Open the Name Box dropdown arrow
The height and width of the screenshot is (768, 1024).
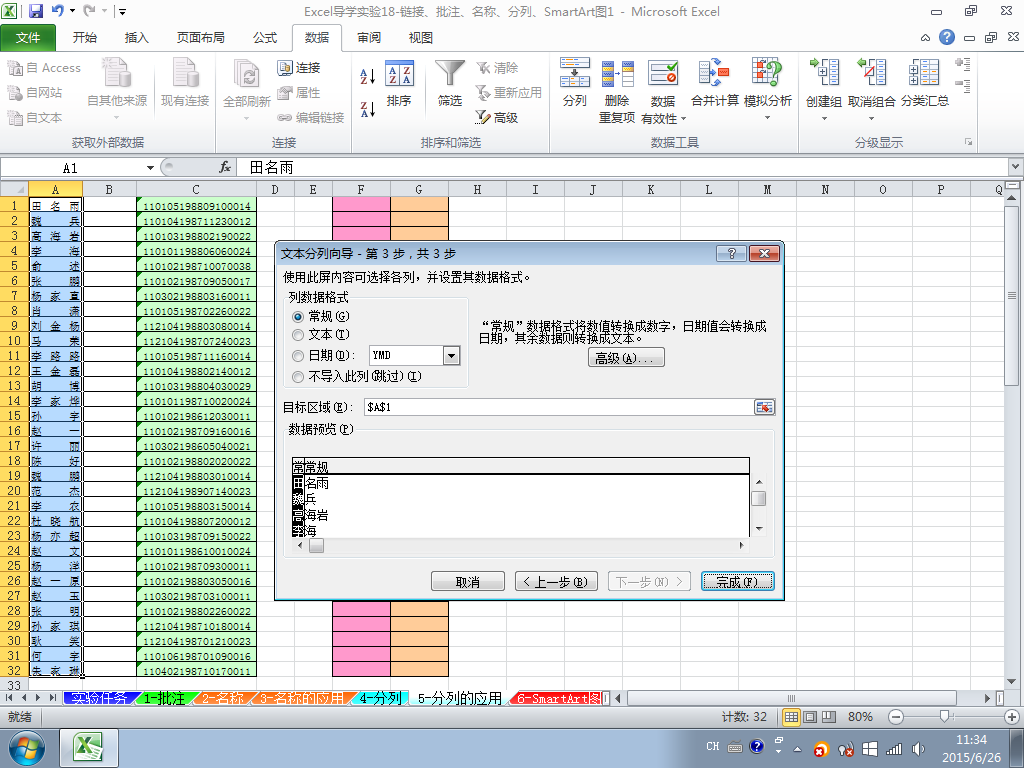[150, 168]
